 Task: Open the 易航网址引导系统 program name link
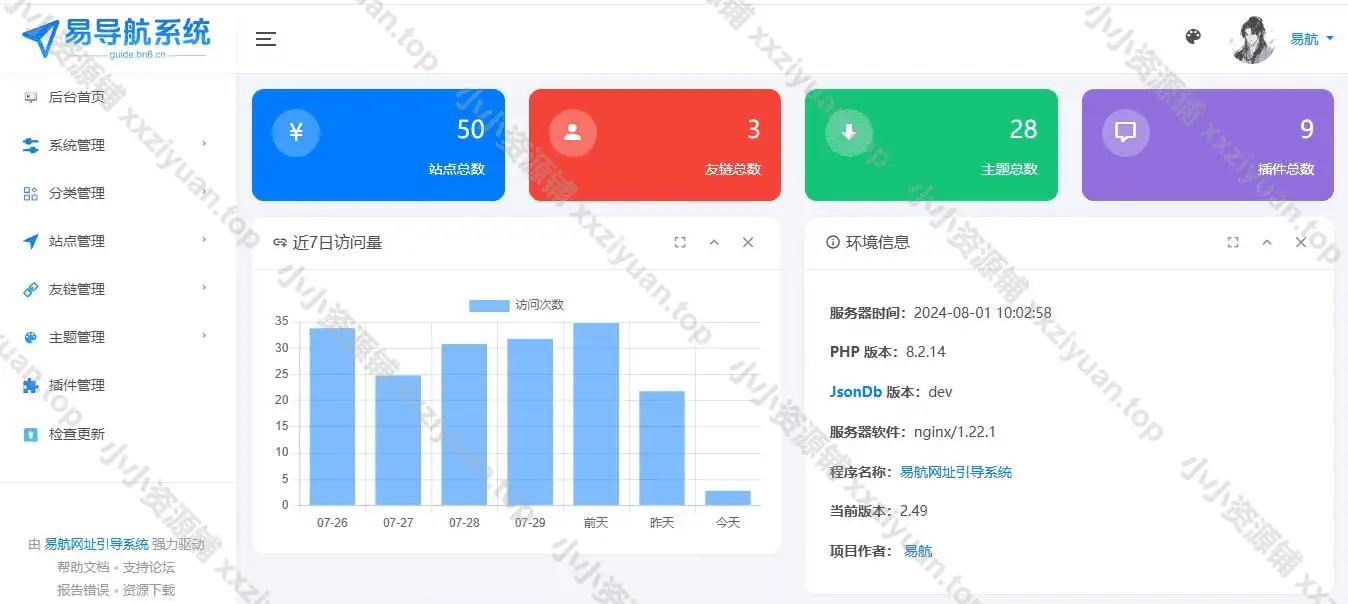click(x=955, y=471)
